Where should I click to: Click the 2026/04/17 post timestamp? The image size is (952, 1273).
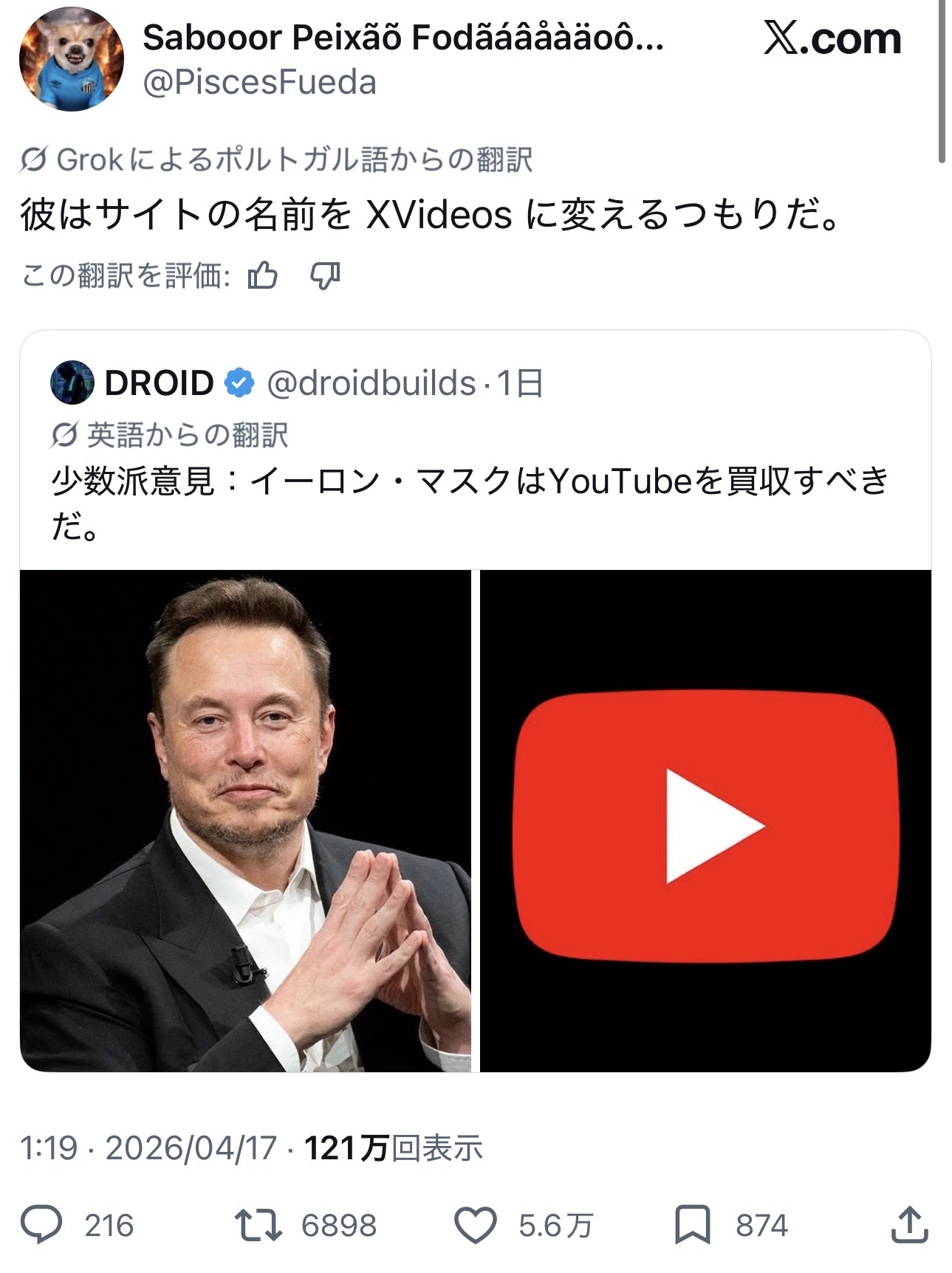point(191,1147)
